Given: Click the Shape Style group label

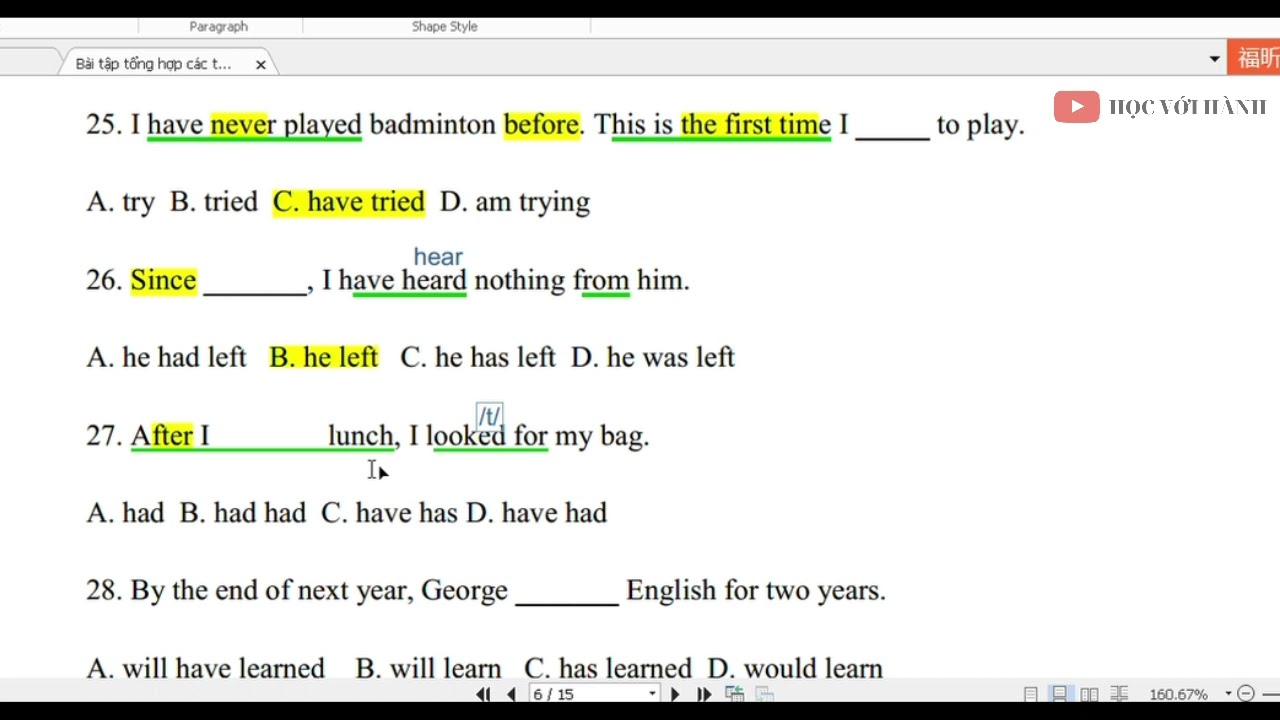Looking at the screenshot, I should (x=444, y=27).
